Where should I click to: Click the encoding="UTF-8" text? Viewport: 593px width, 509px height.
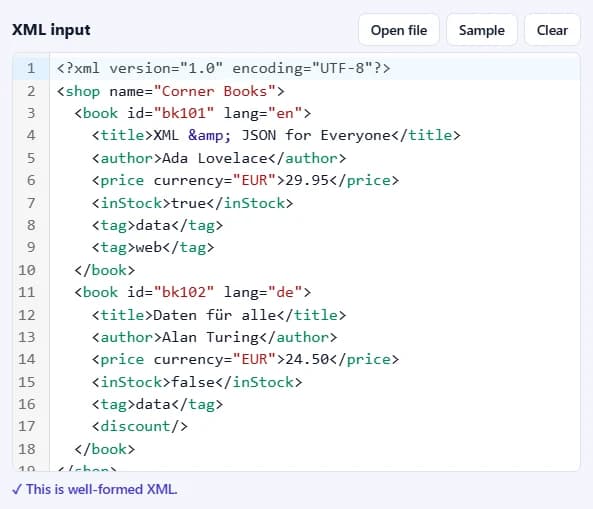coord(303,68)
